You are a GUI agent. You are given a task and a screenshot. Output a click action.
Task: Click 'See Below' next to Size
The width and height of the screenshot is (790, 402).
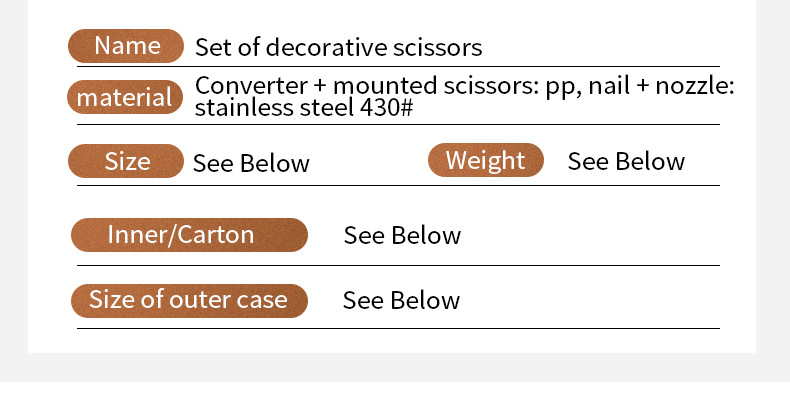tap(251, 163)
